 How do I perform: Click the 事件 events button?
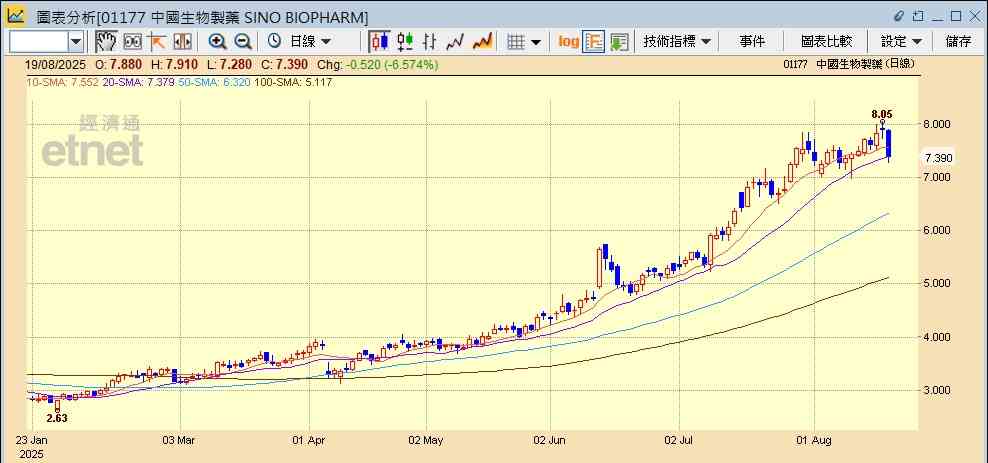[752, 42]
